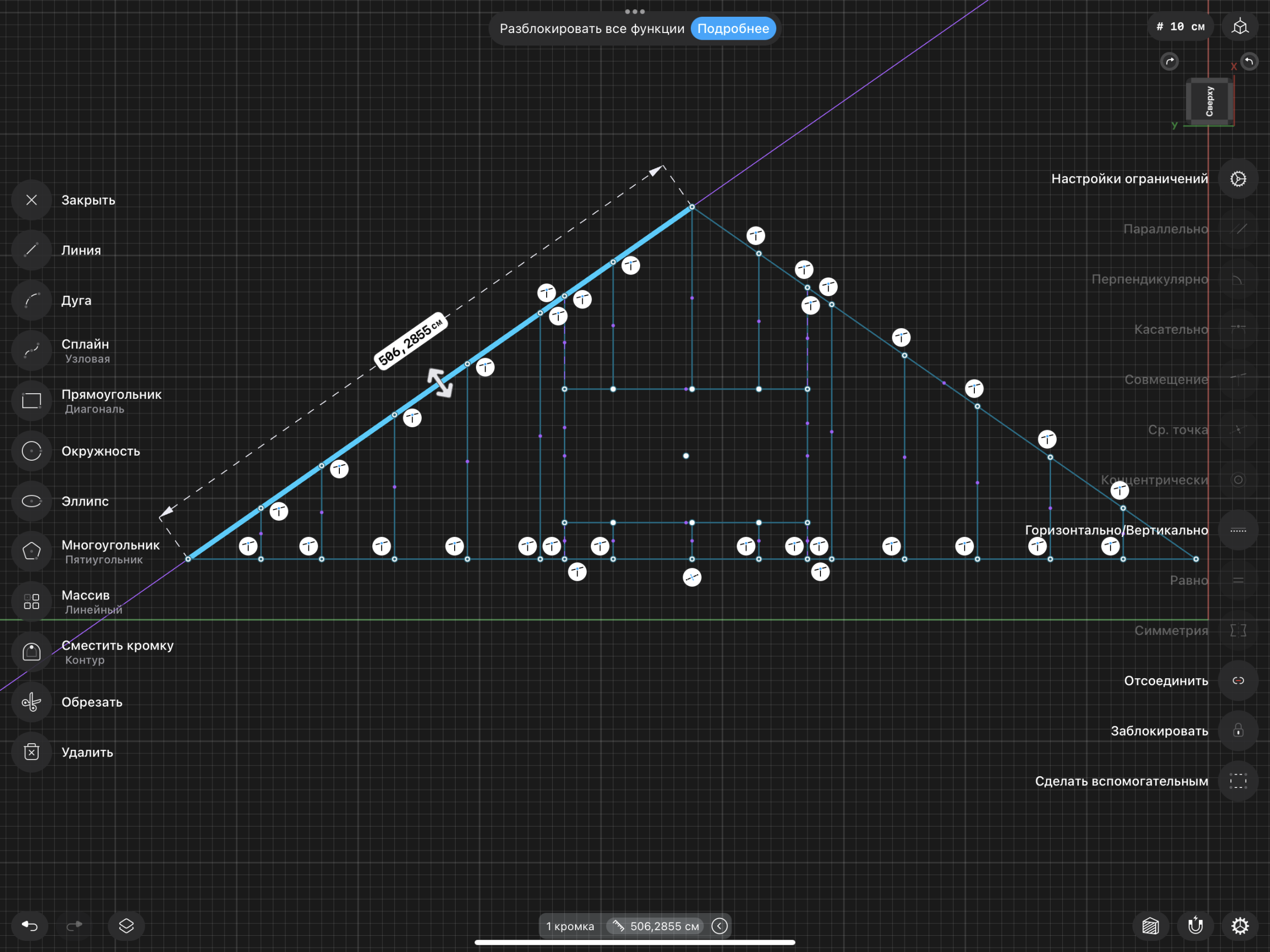The height and width of the screenshot is (952, 1270).
Task: Select the Эллипс (Ellipse) tool
Action: click(31, 501)
